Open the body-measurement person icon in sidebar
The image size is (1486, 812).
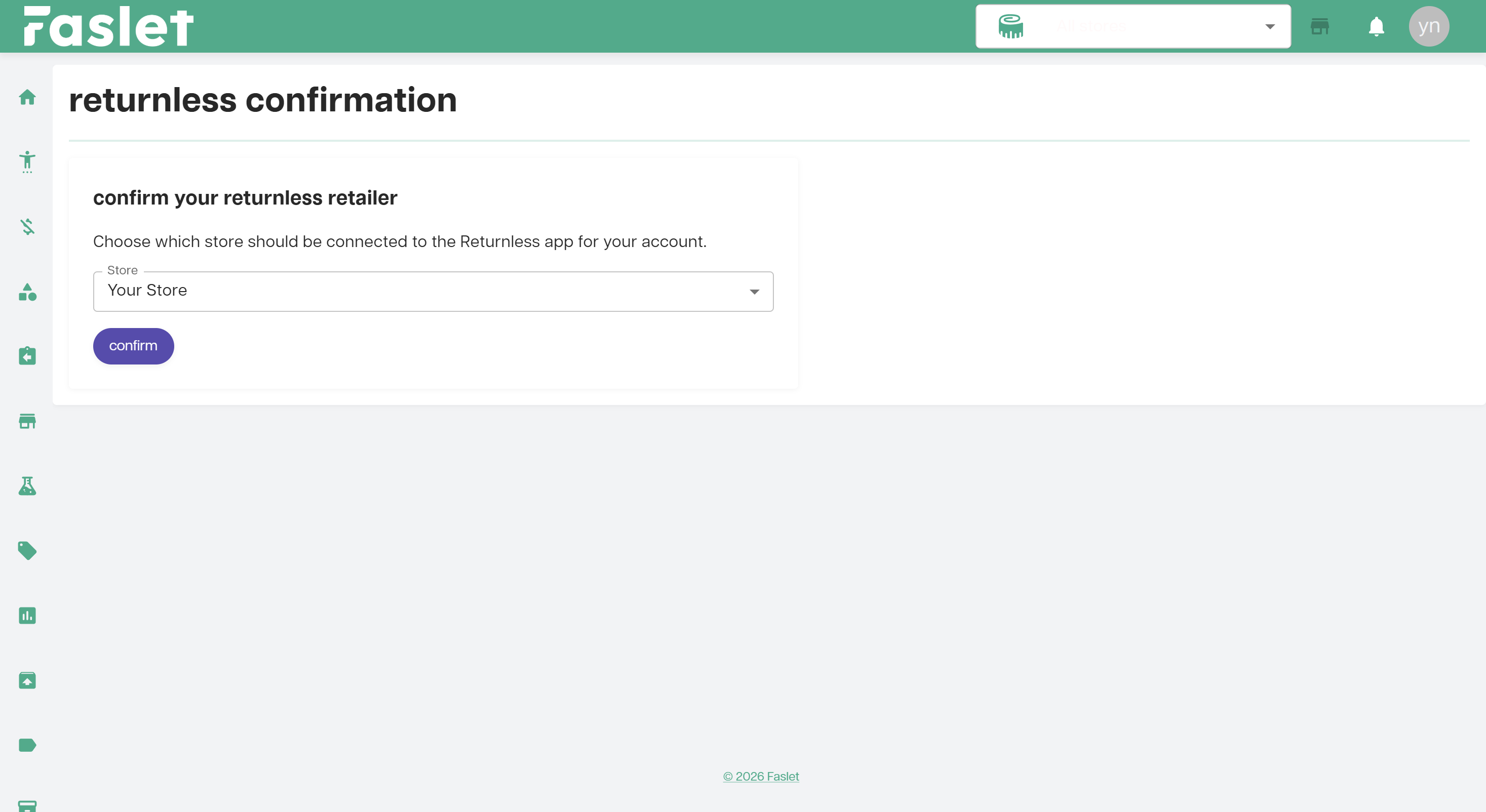click(x=27, y=162)
